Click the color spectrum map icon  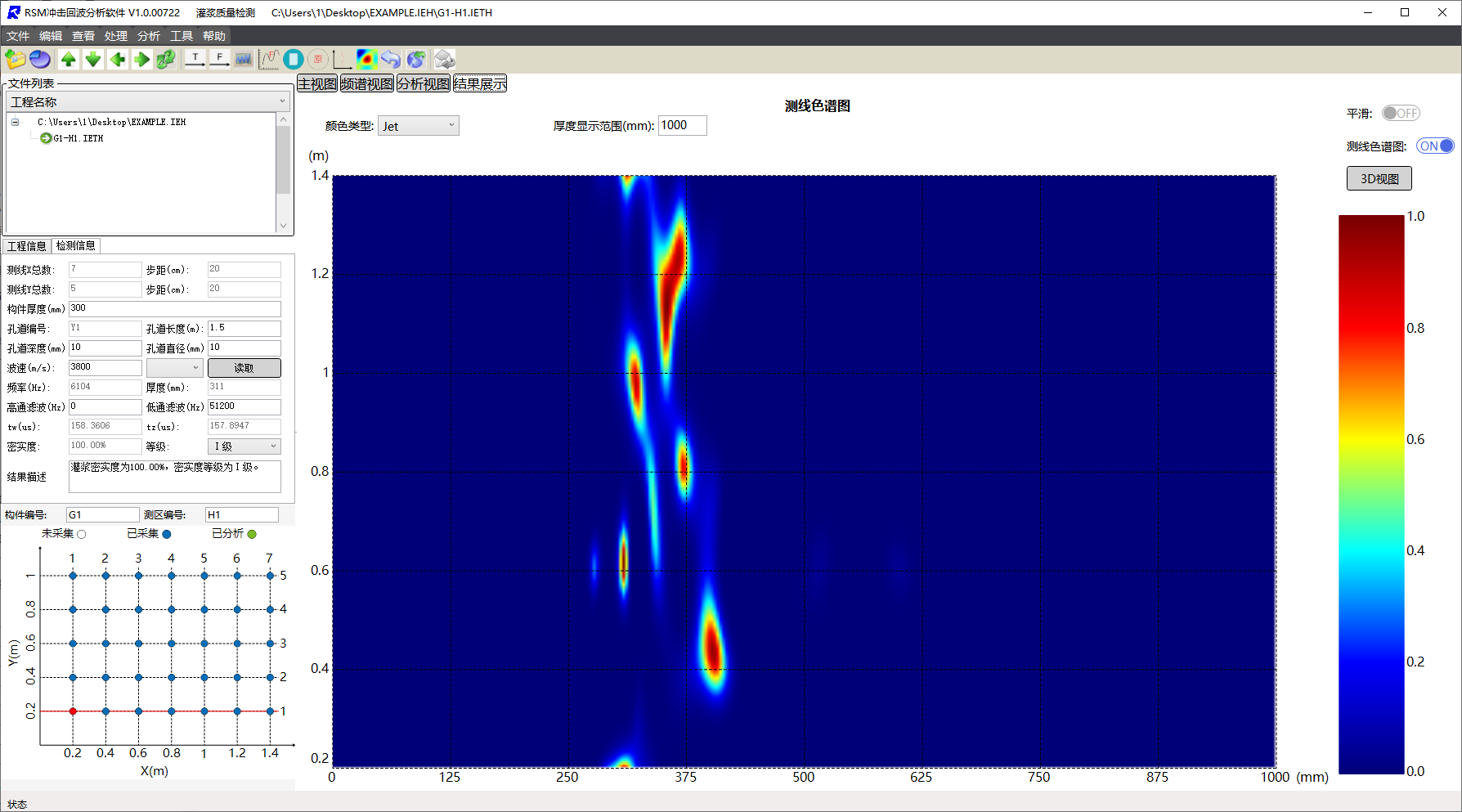point(366,59)
